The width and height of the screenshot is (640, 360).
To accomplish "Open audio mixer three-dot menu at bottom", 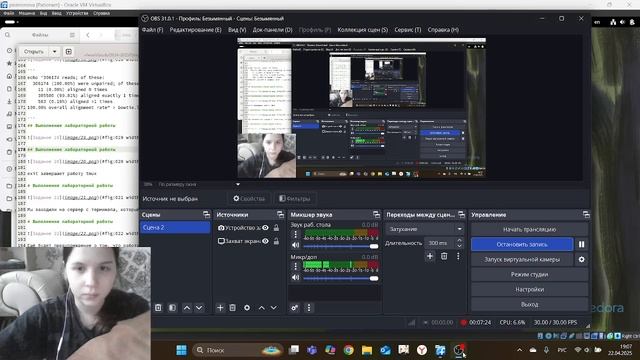I will click(309, 308).
